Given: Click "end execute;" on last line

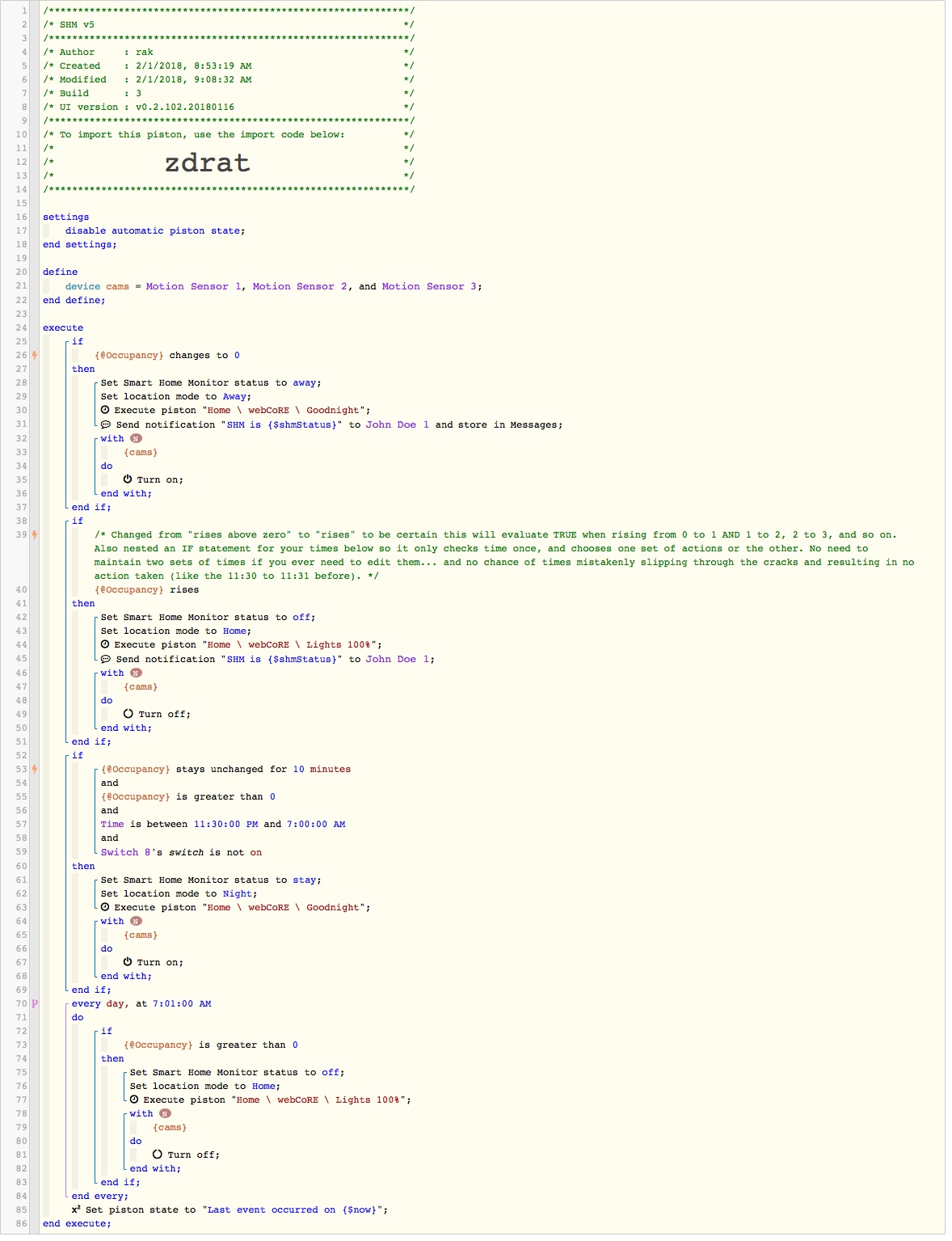Looking at the screenshot, I should pyautogui.click(x=78, y=1224).
